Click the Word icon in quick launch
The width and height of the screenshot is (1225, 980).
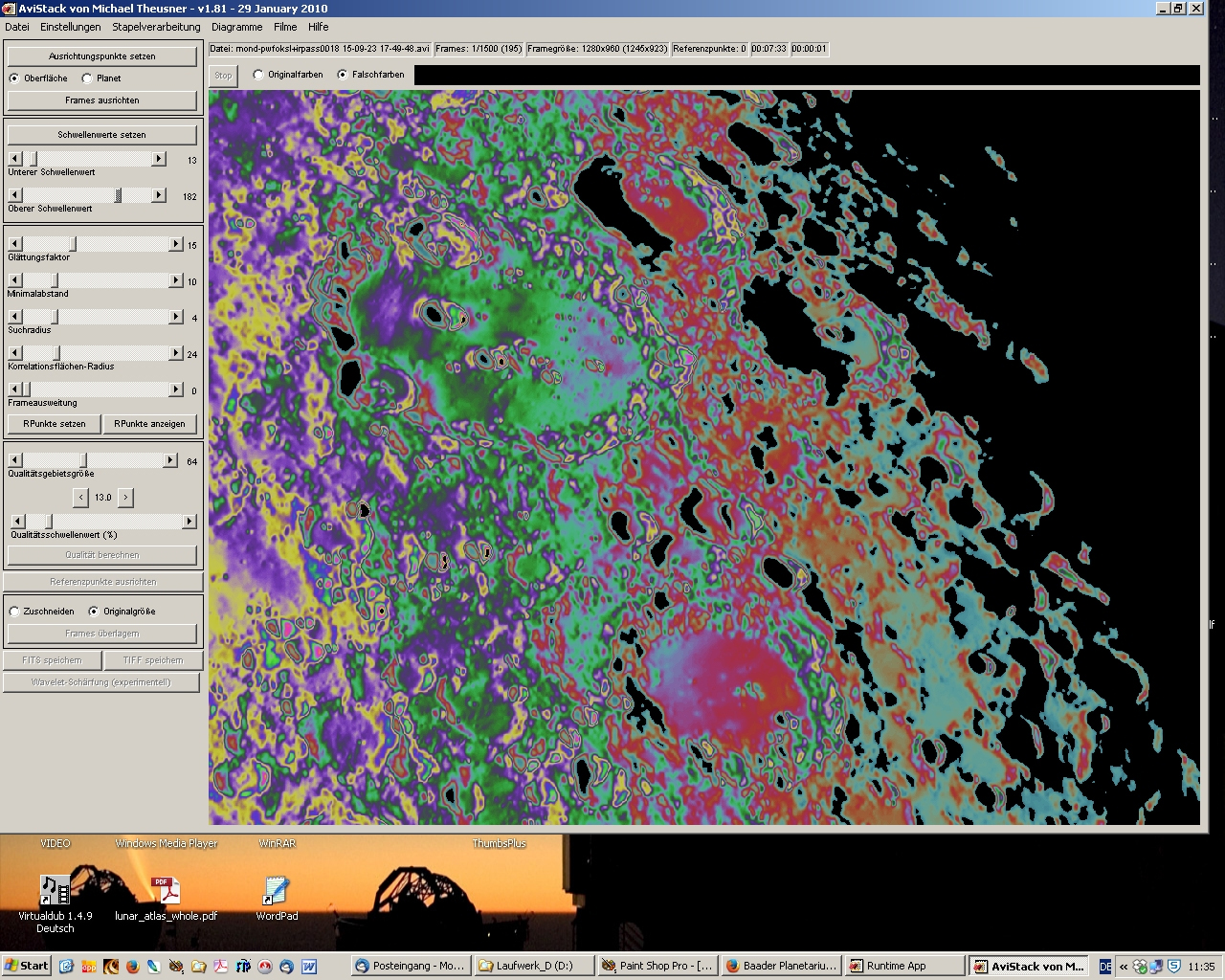coord(309,967)
